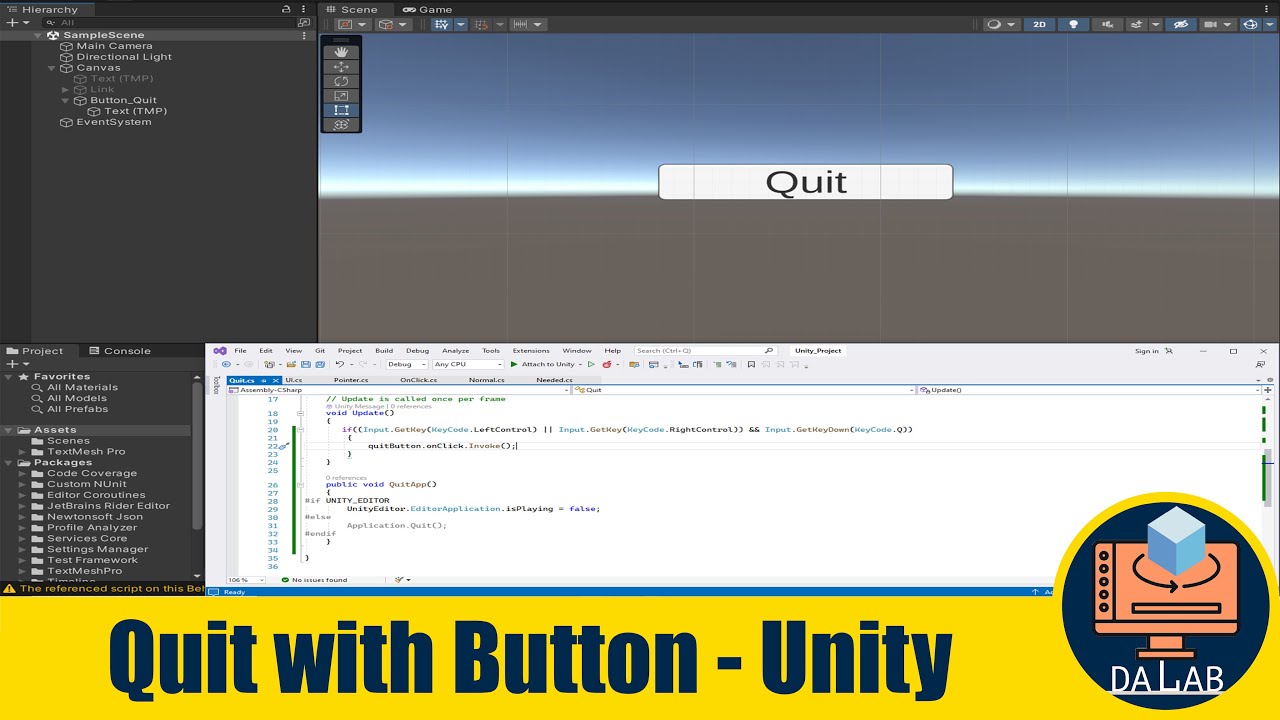The width and height of the screenshot is (1280, 720).
Task: Select the Rotate tool in Scene overlay
Action: [x=341, y=81]
